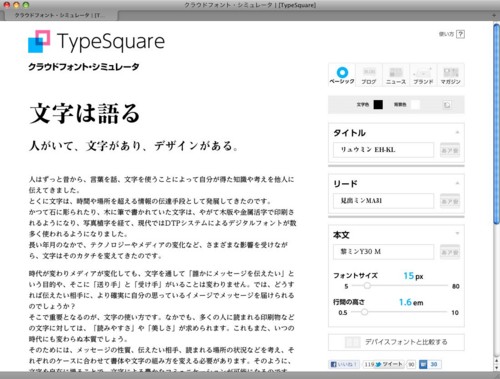Click the blue bookmark share icon
This screenshot has width=500, height=379.
click(x=423, y=364)
